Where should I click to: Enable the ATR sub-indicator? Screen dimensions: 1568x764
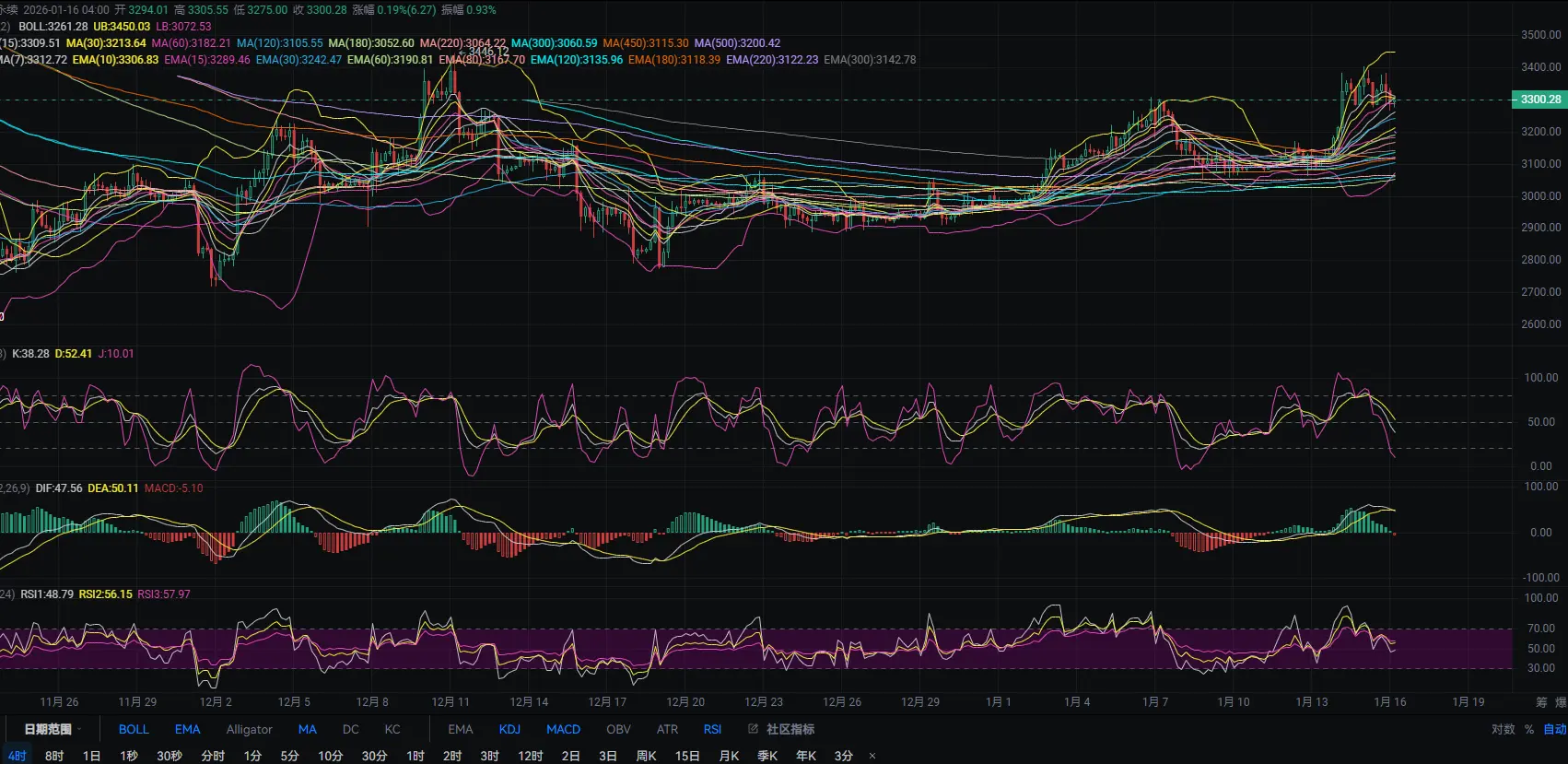tap(667, 729)
